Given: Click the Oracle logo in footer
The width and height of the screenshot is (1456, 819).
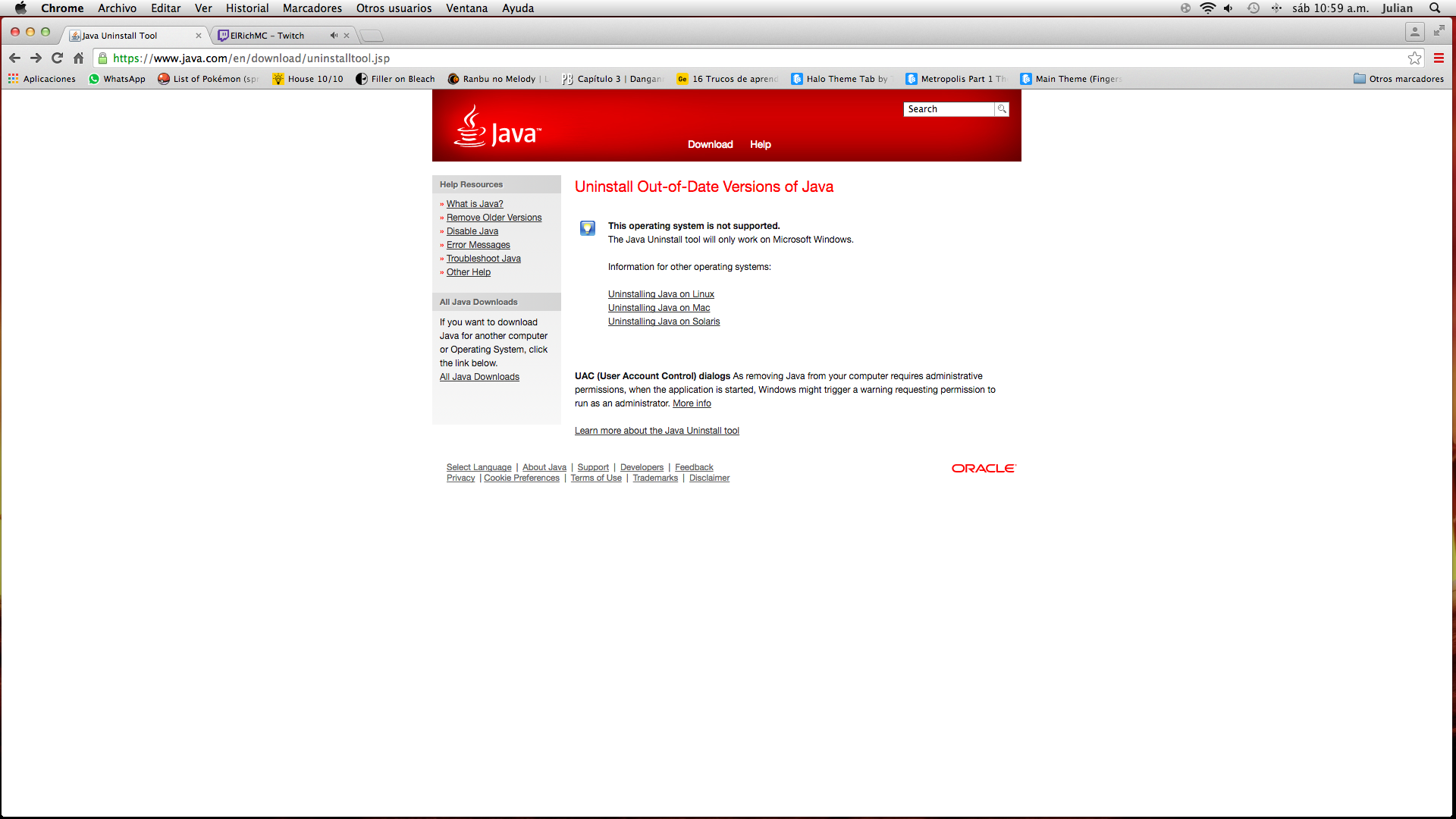Looking at the screenshot, I should (x=984, y=469).
